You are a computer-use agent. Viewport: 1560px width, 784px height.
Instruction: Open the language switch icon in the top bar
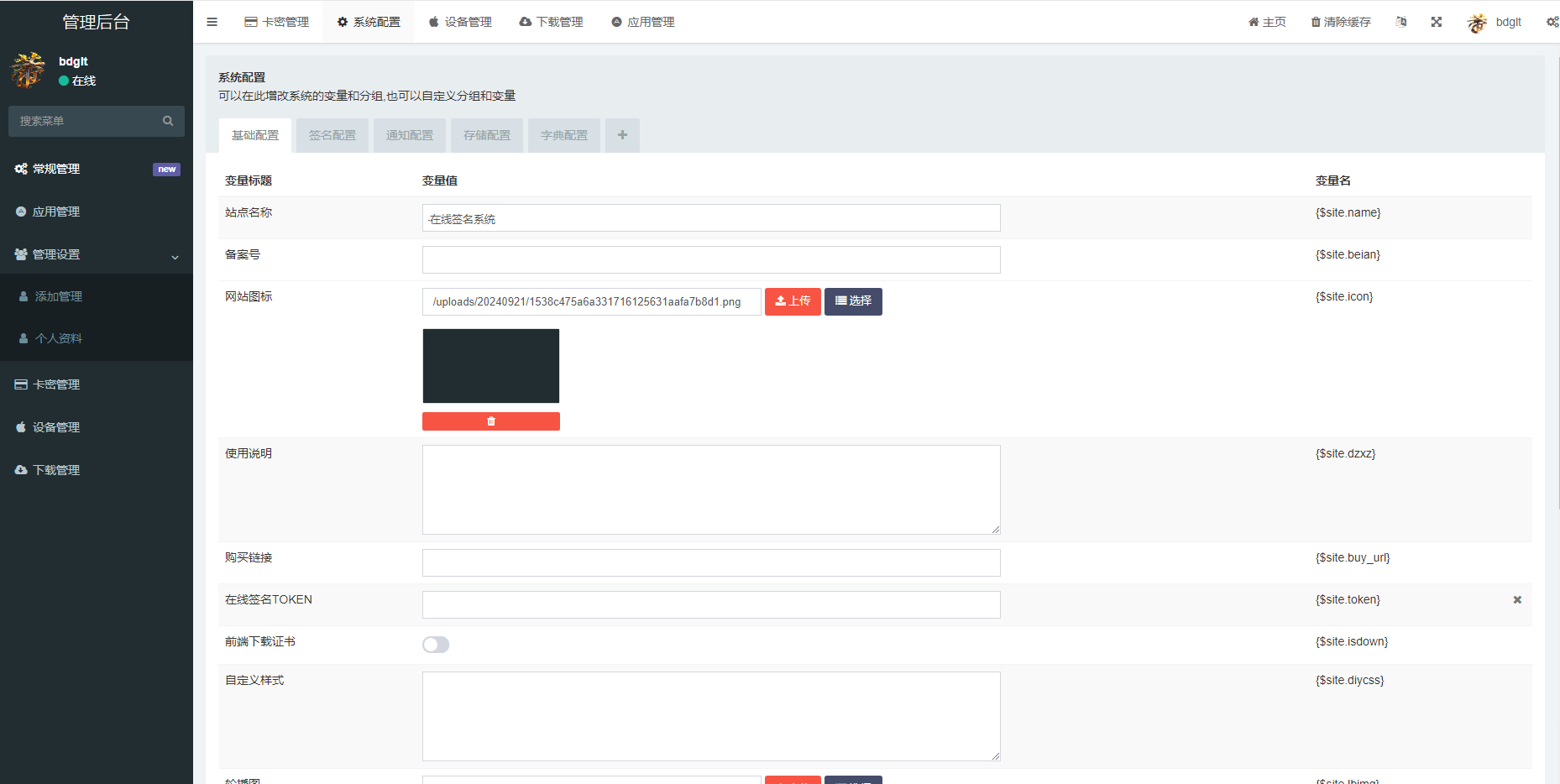pyautogui.click(x=1401, y=22)
